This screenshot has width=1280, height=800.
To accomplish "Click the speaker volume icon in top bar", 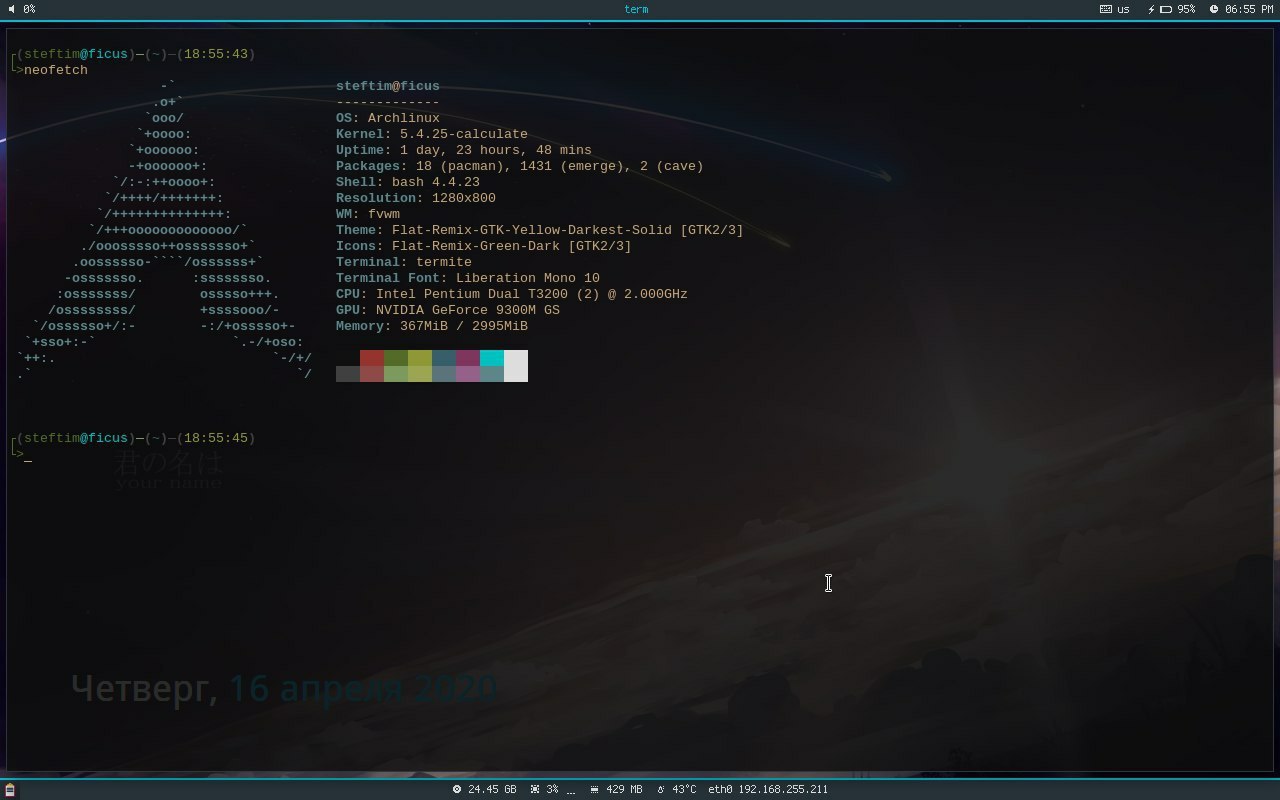I will 11,9.
